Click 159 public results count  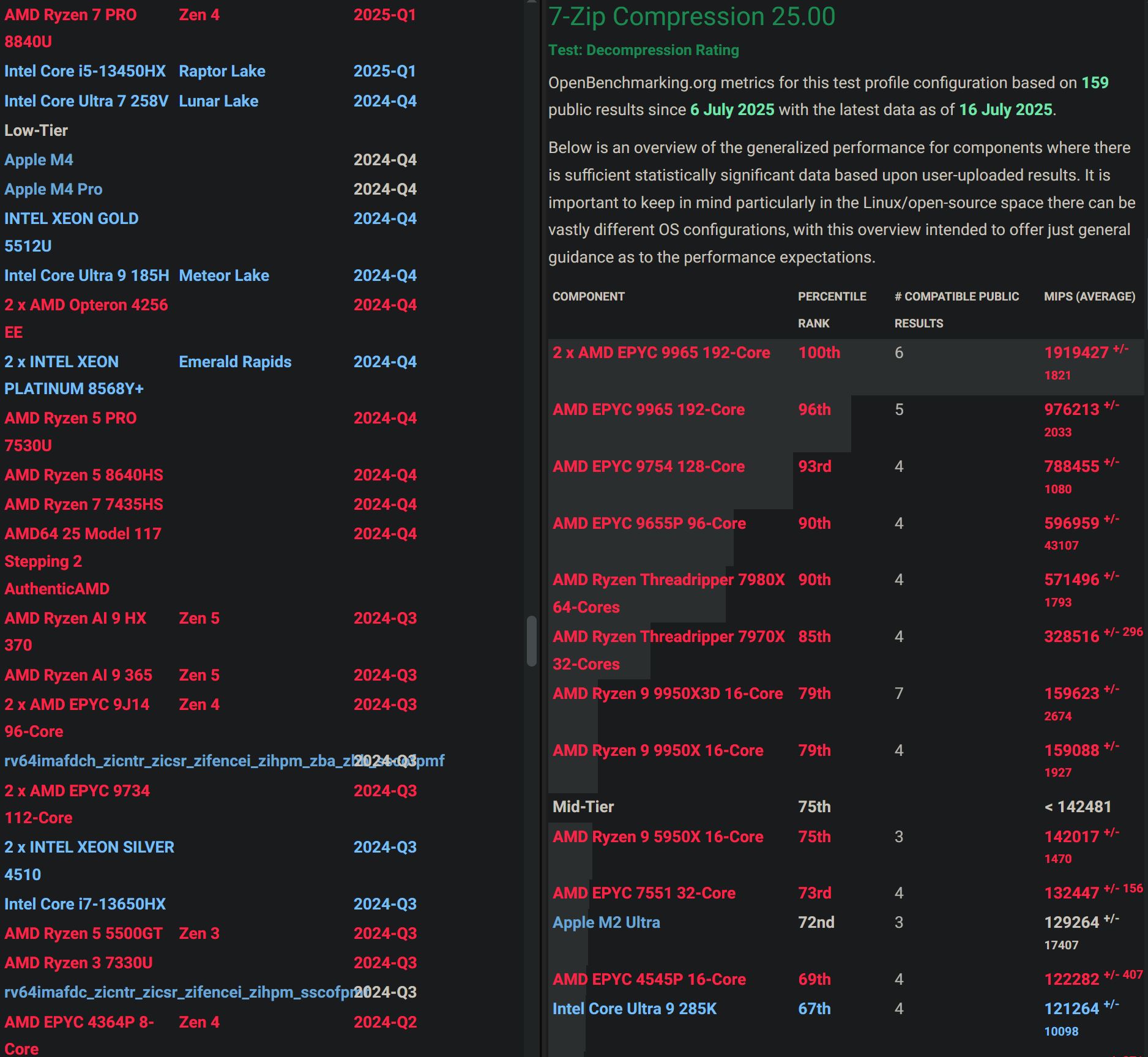[x=1095, y=83]
